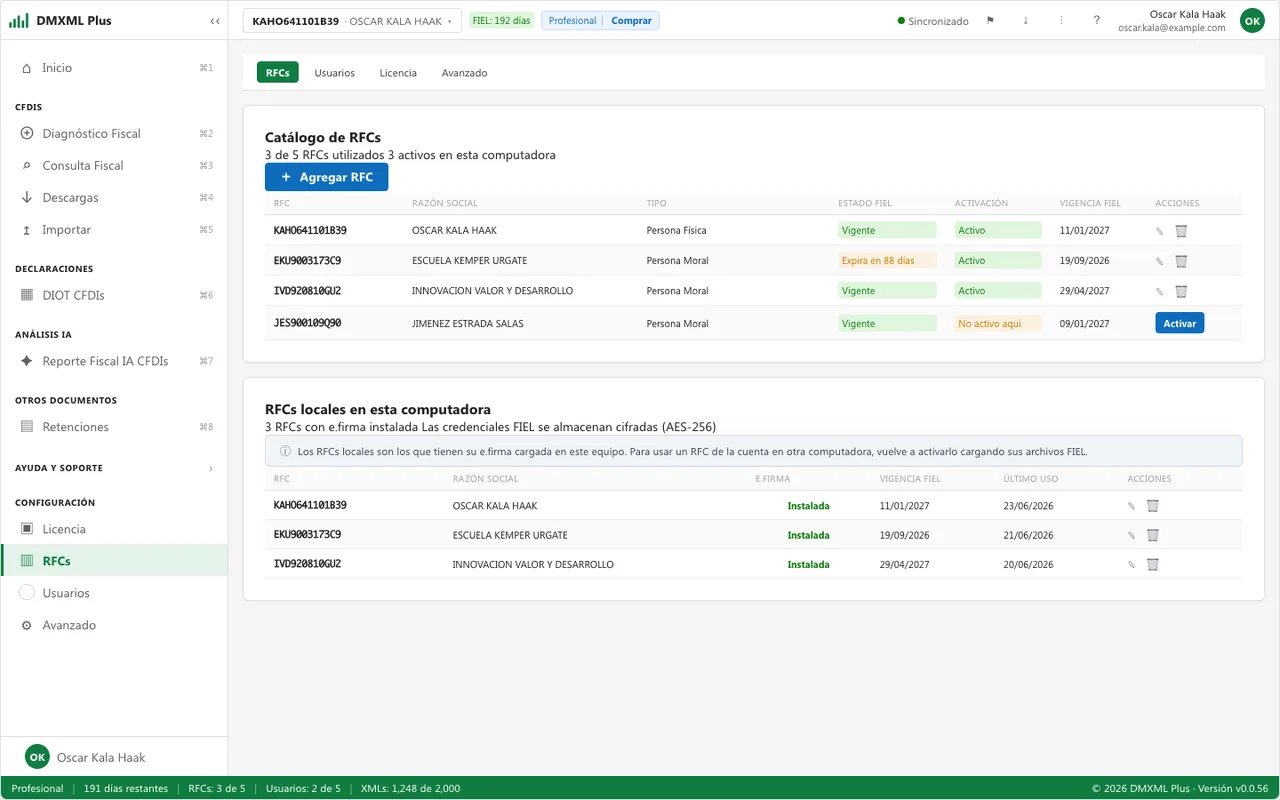The image size is (1280, 800).
Task: Expand the Ayuda y Soporte section
Action: 114,468
